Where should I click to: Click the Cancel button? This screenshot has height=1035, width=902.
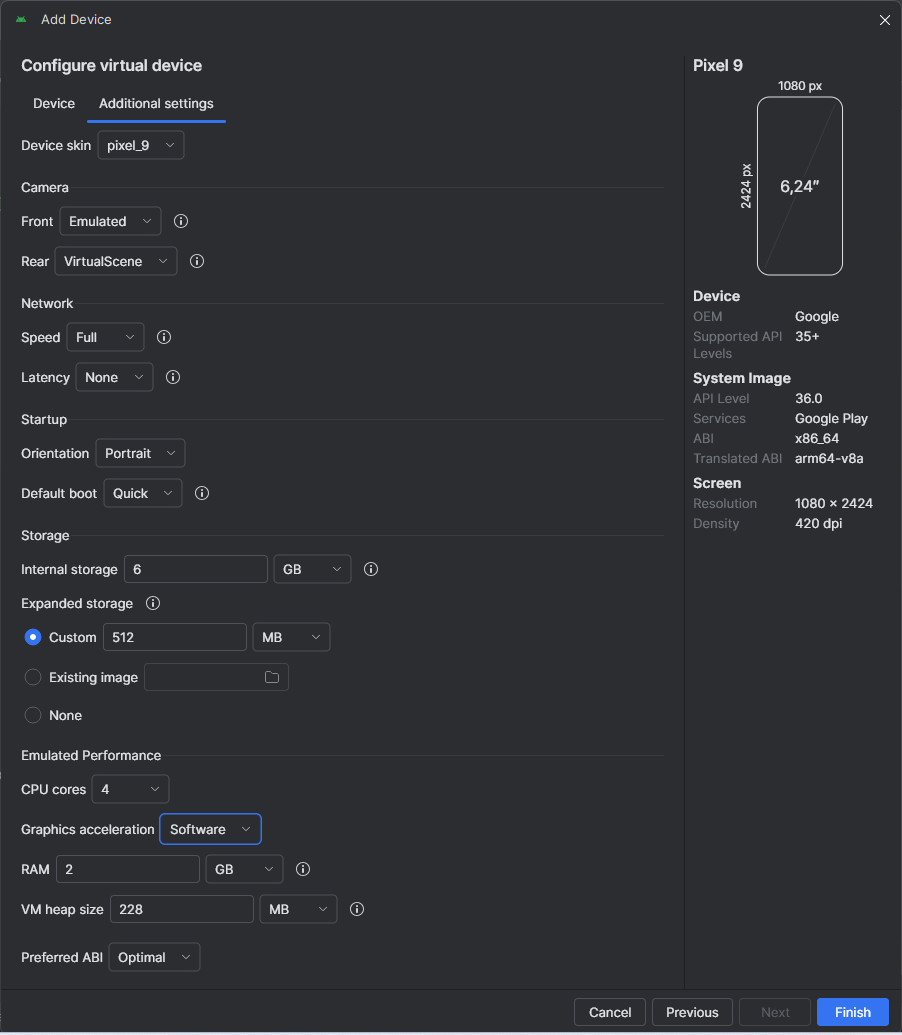(610, 1012)
